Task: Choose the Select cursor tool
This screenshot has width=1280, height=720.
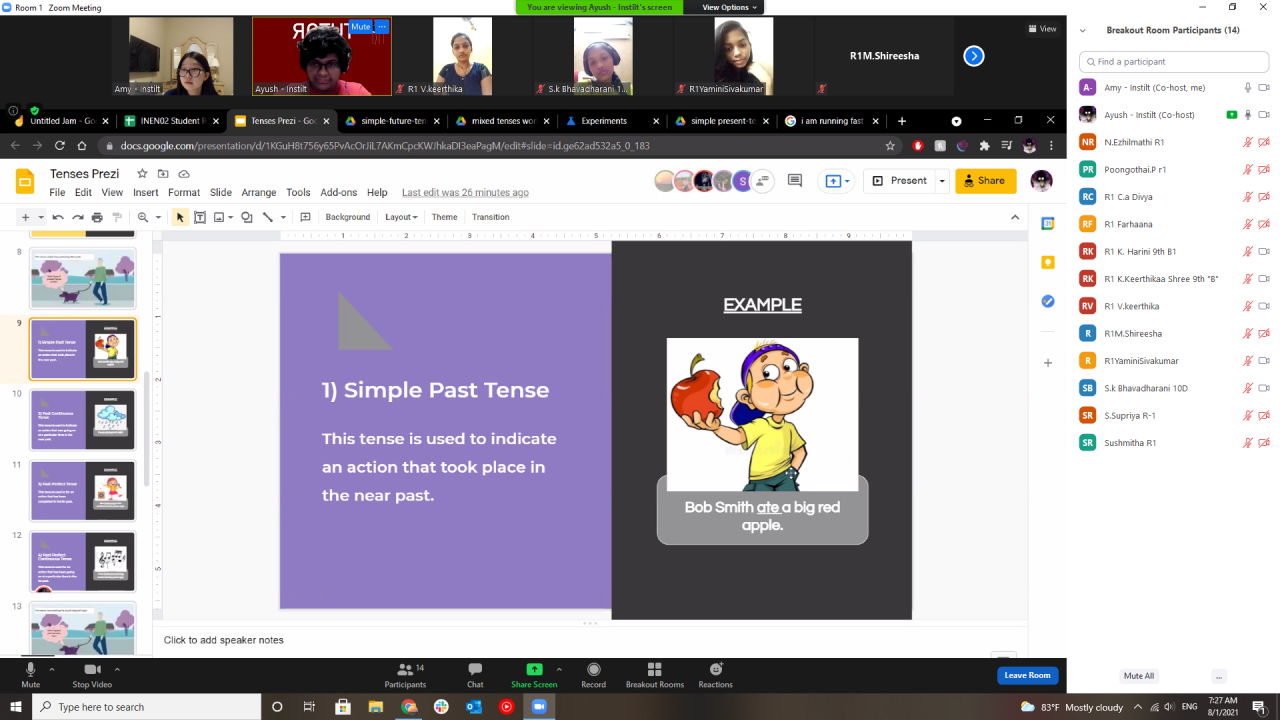Action: (180, 217)
